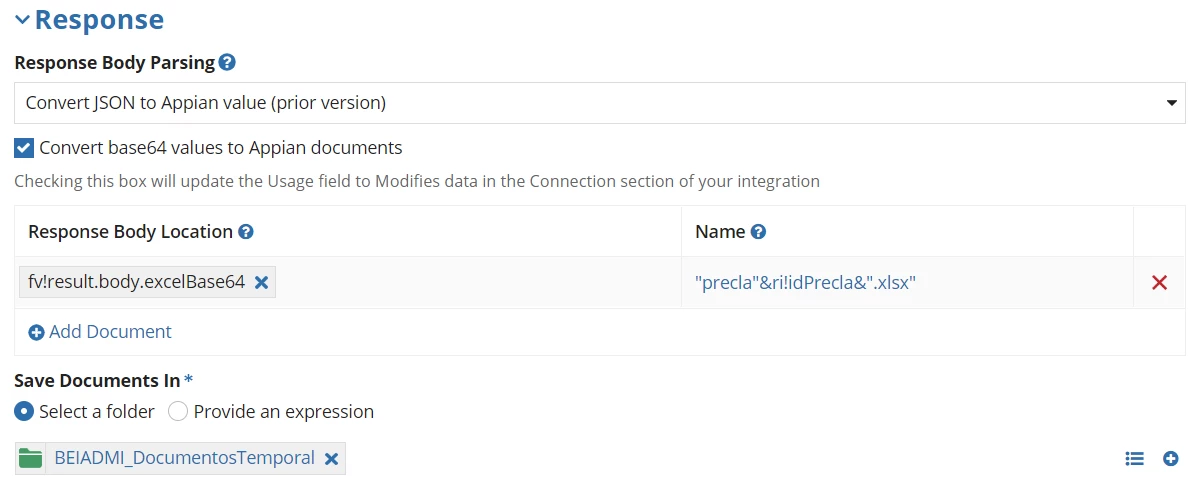The height and width of the screenshot is (492, 1204).
Task: Click the green folder icon
Action: (31, 458)
